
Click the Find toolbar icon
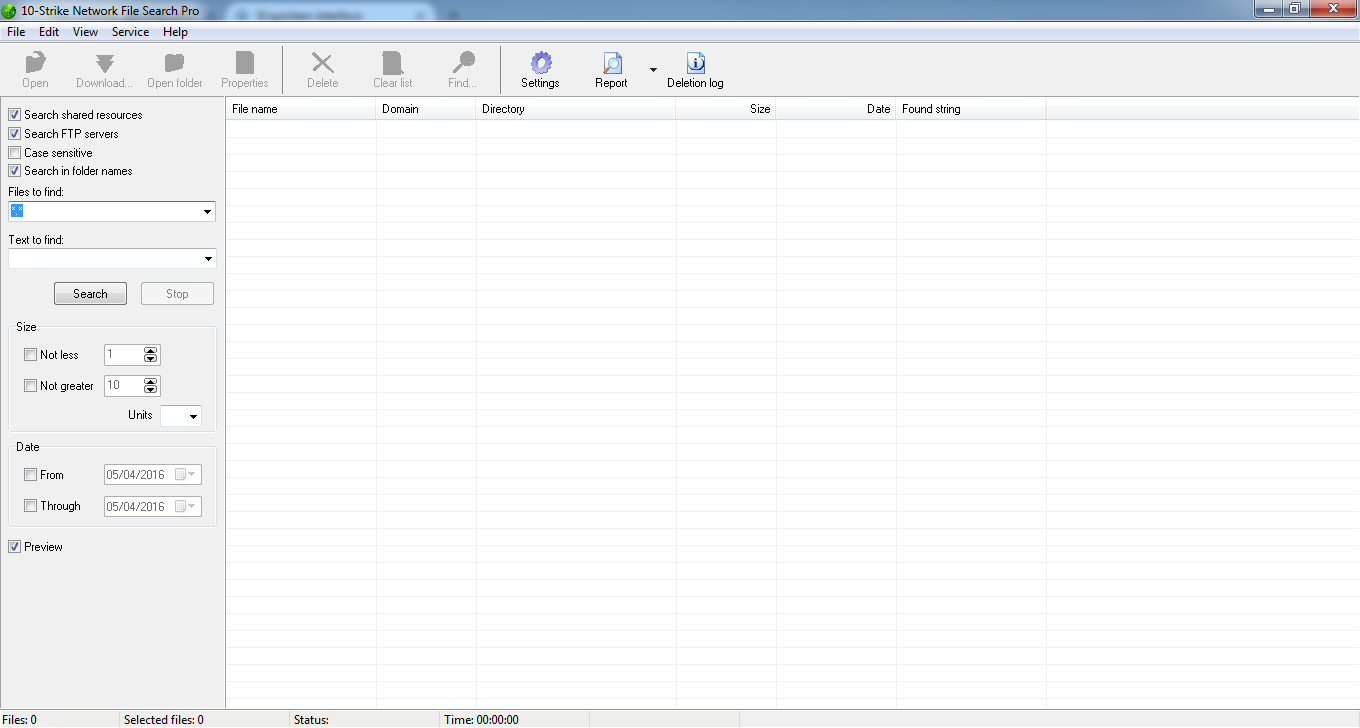pyautogui.click(x=462, y=70)
